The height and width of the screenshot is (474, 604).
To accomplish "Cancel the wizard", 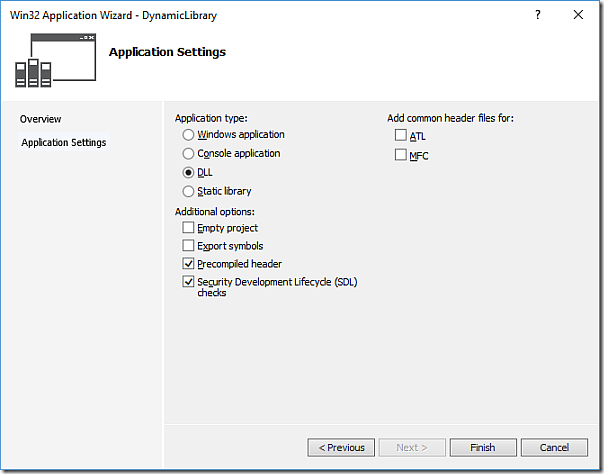I will click(554, 448).
